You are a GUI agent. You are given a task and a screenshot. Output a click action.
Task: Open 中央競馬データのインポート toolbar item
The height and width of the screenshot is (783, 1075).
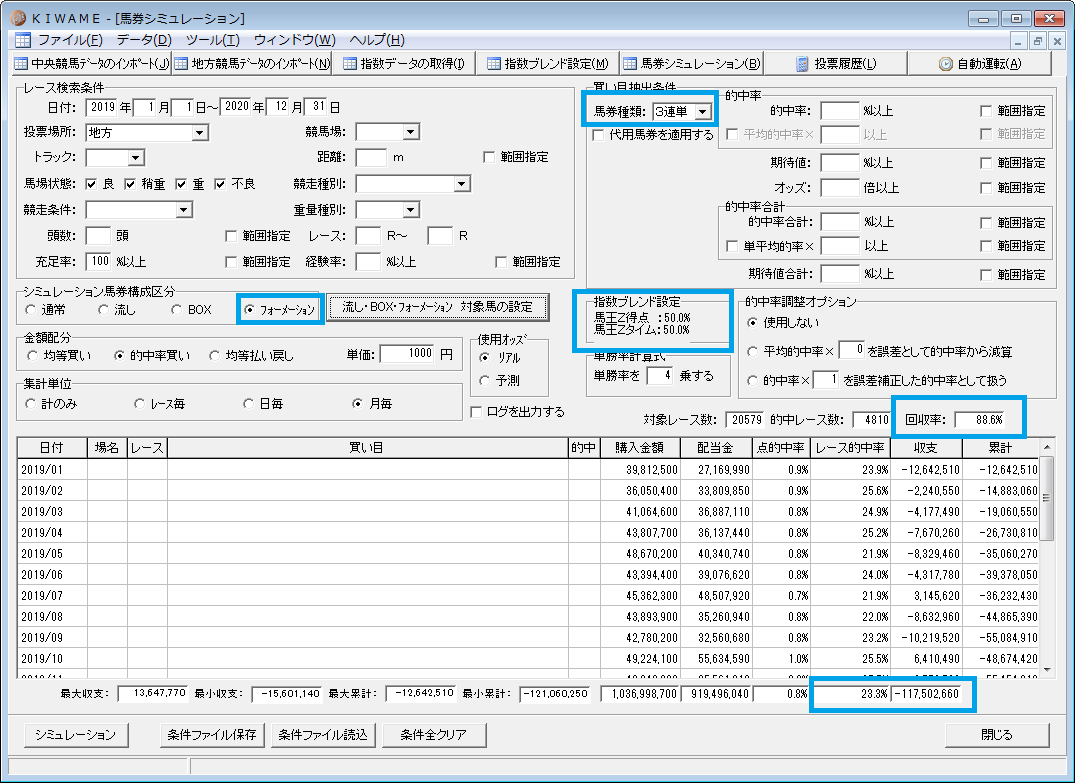92,64
